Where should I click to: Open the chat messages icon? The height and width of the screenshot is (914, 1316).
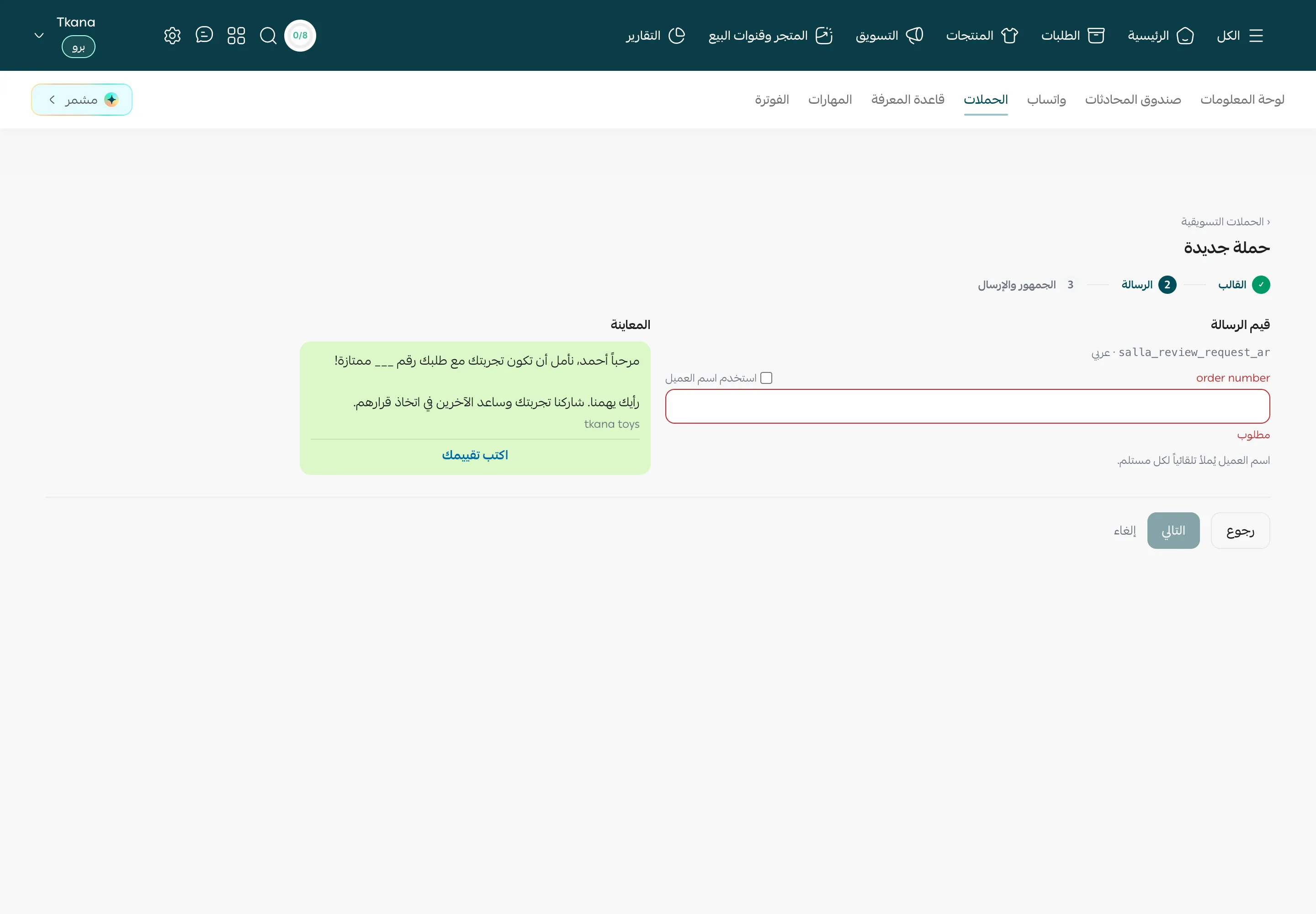[x=204, y=35]
